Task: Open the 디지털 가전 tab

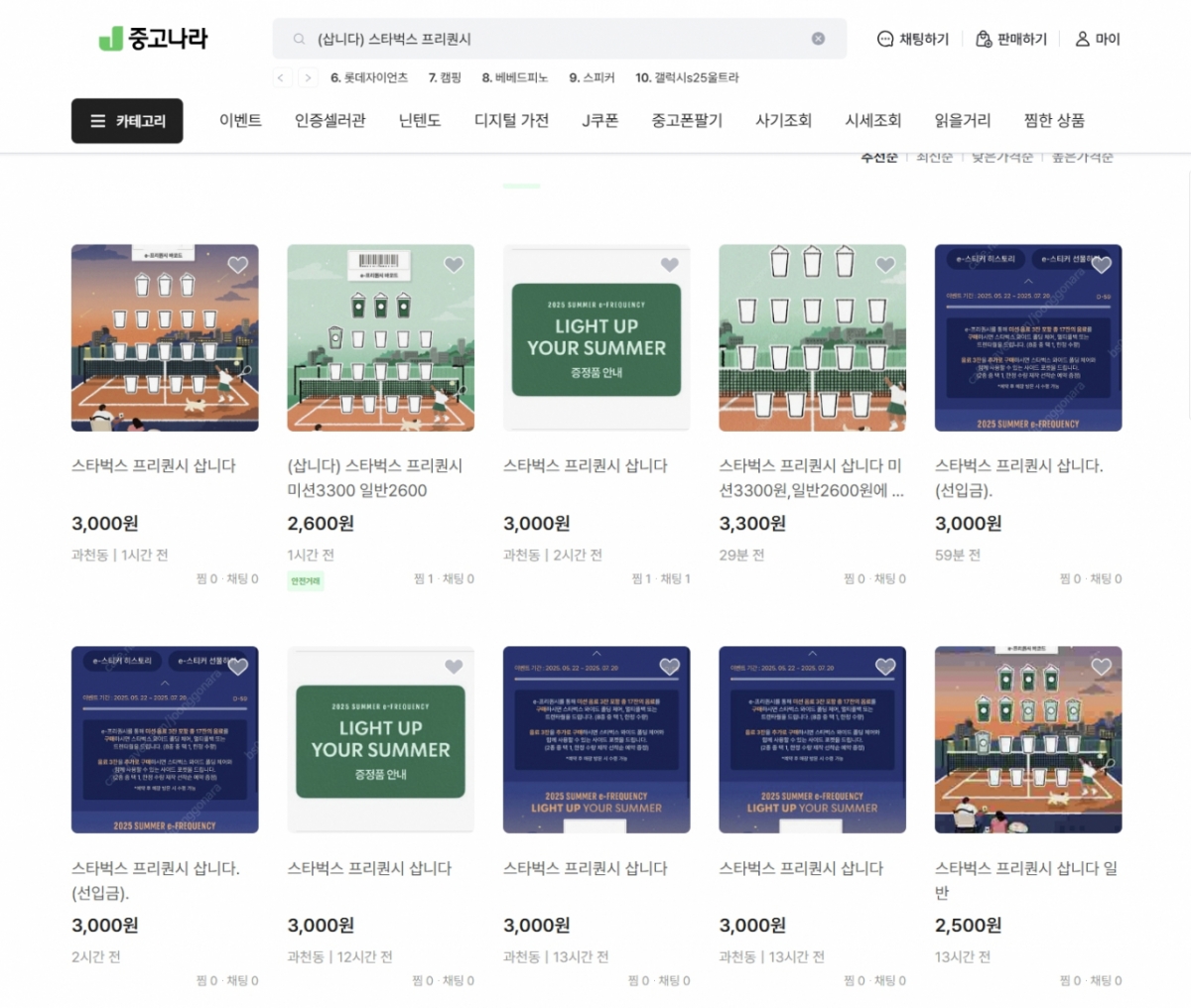Action: click(x=511, y=120)
